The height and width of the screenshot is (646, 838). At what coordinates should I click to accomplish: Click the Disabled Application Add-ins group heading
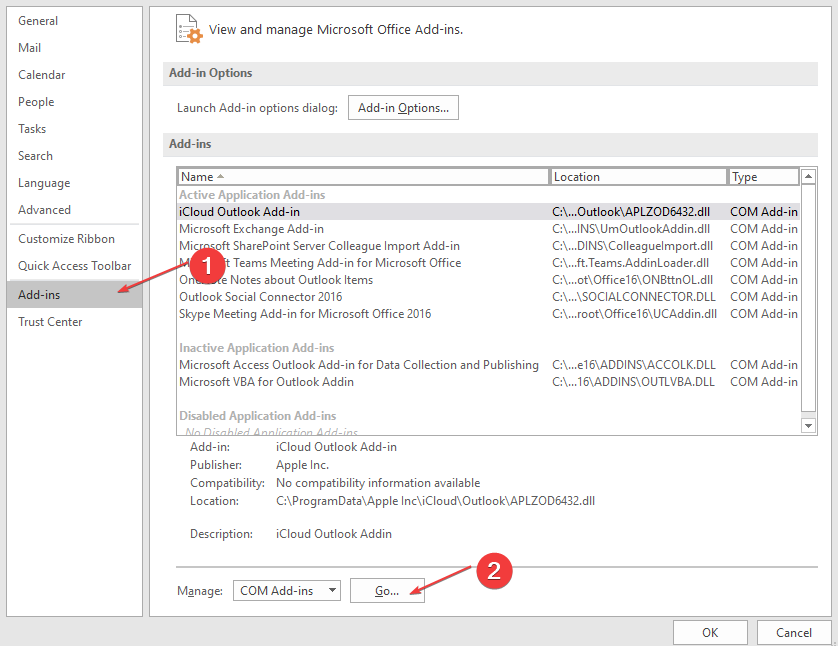pyautogui.click(x=258, y=416)
